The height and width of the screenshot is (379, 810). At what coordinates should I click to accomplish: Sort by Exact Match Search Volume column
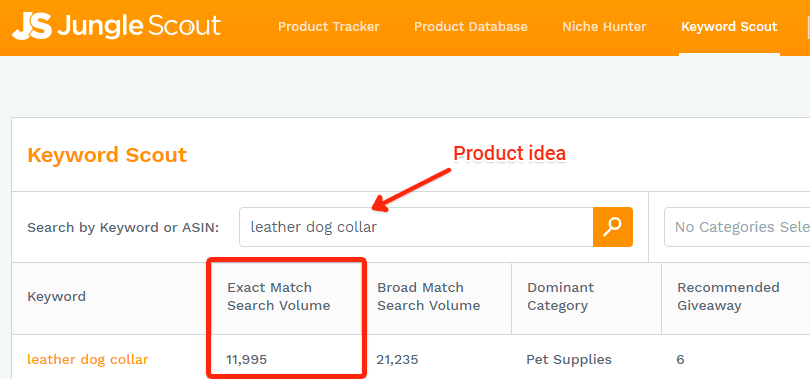click(278, 296)
